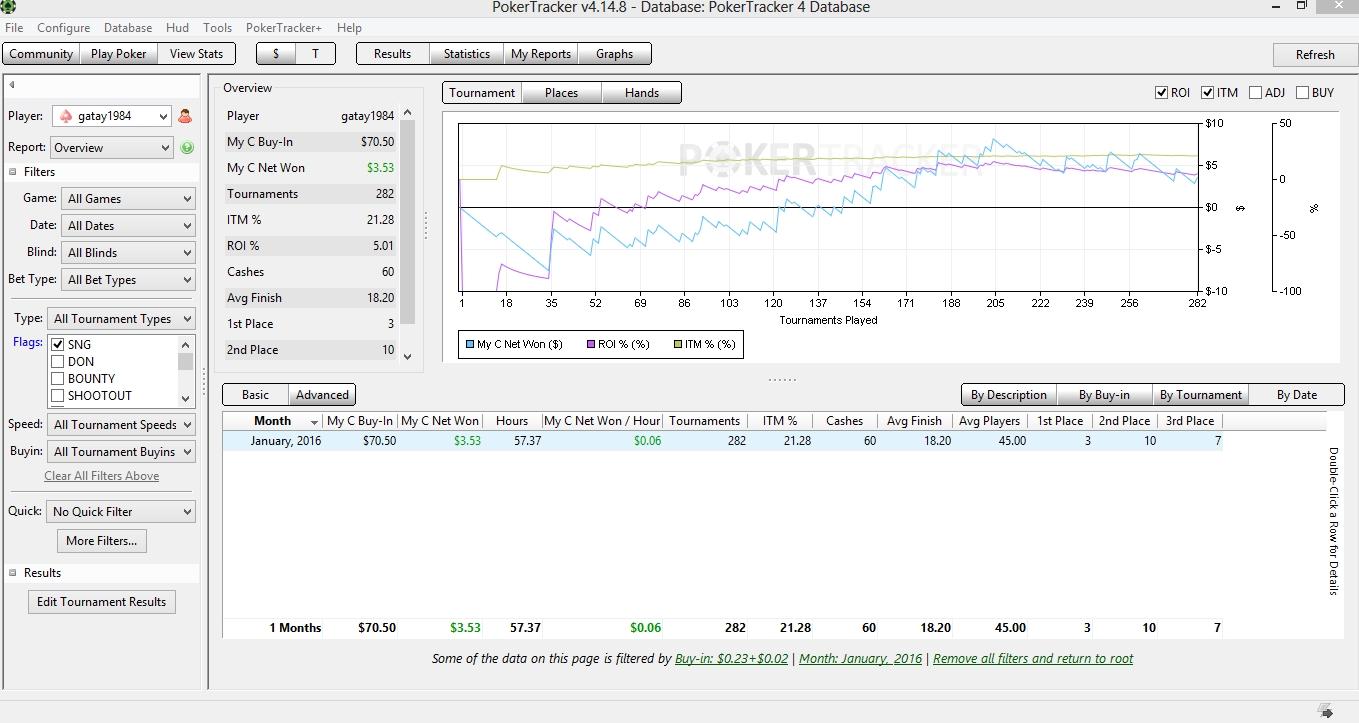Click the olive ITM % legend swatch
Screen dimensions: 1359x723
[x=676, y=344]
